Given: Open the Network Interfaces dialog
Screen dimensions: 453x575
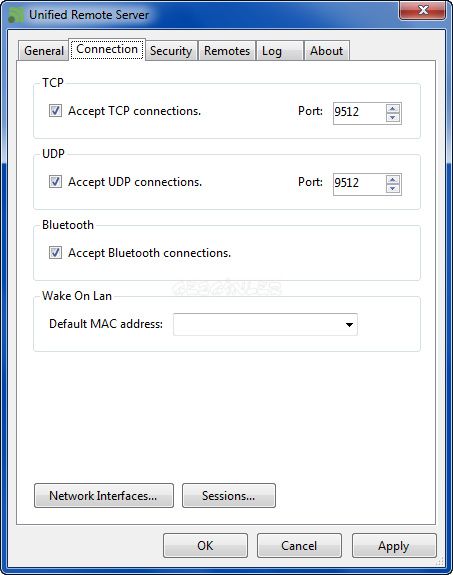Looking at the screenshot, I should pyautogui.click(x=104, y=495).
